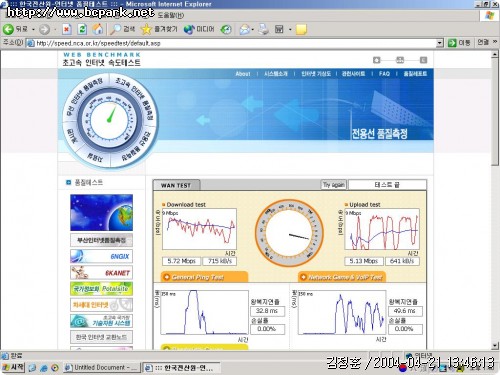
Task: Open the About menu link
Action: (x=243, y=74)
